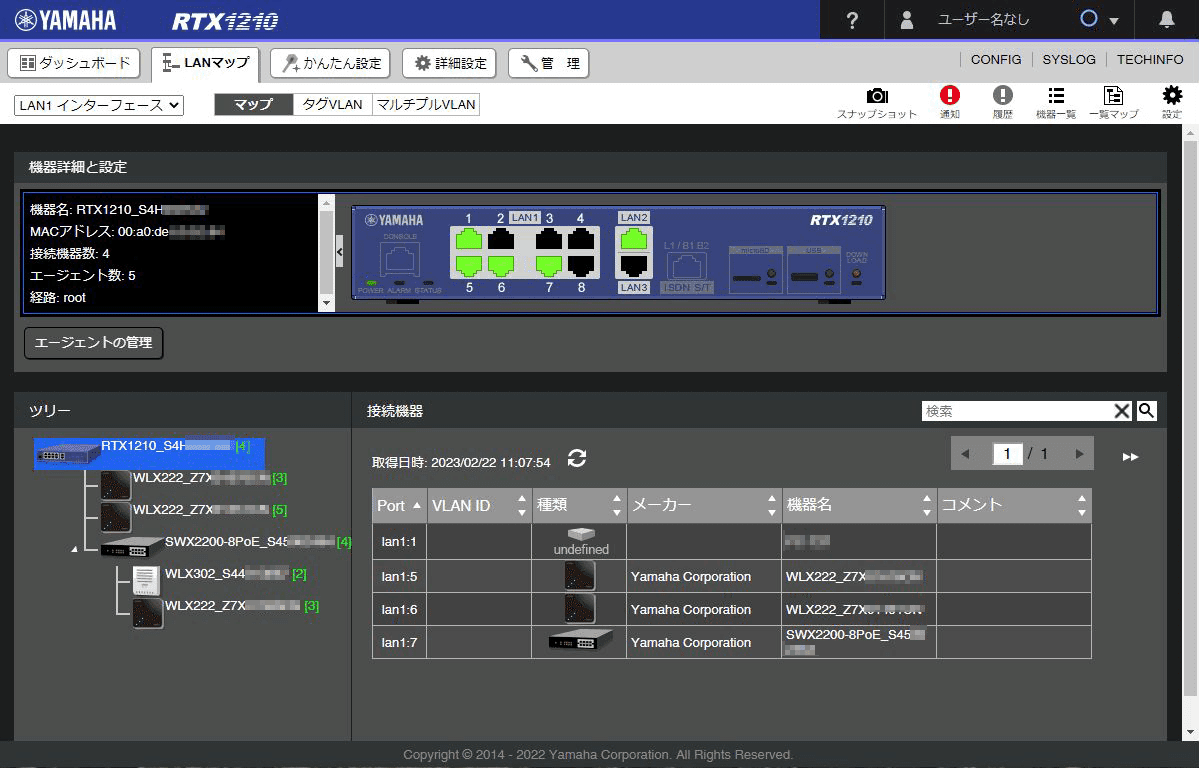Image resolution: width=1199 pixels, height=768 pixels.
Task: Open the LAN1 インターフェース selector
Action: click(x=98, y=104)
